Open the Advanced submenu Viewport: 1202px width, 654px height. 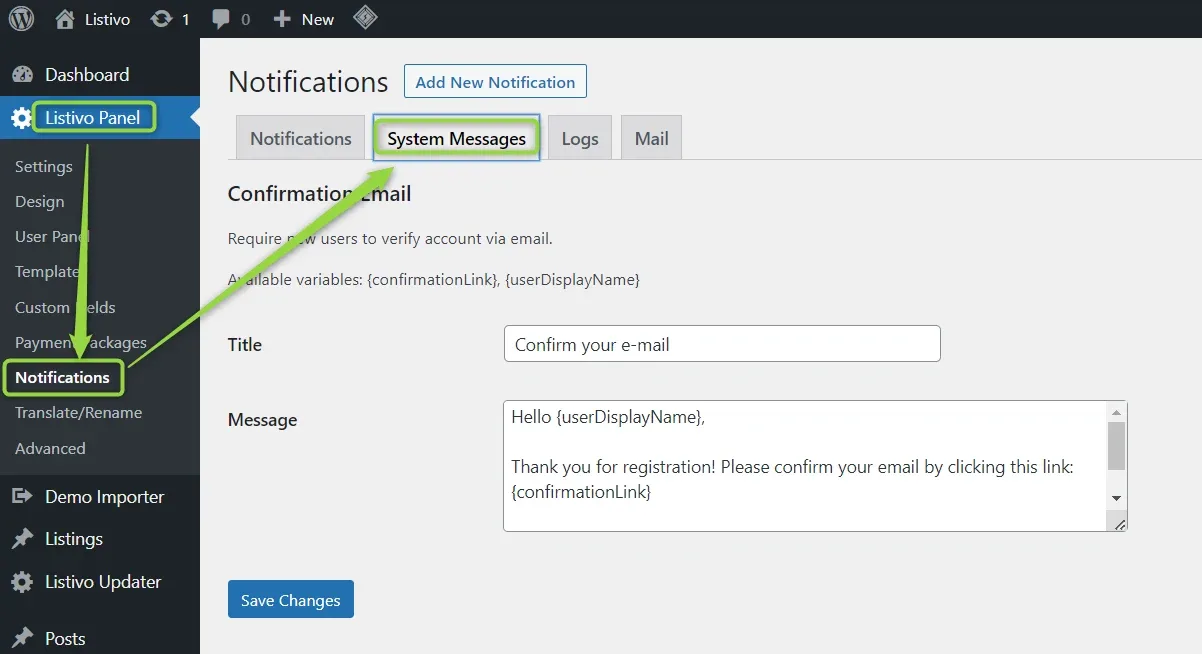pyautogui.click(x=50, y=449)
